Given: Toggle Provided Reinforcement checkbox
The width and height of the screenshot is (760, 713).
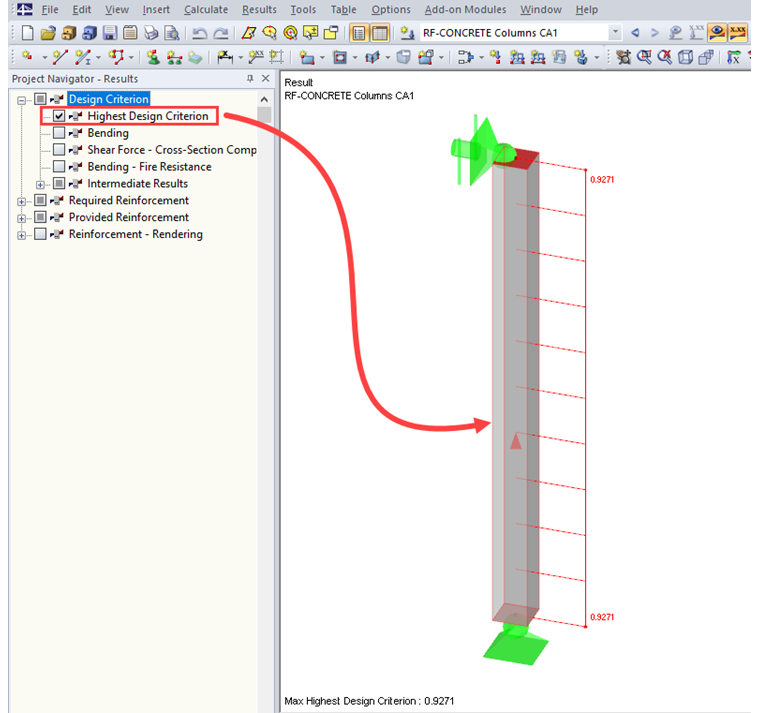Looking at the screenshot, I should tap(40, 217).
